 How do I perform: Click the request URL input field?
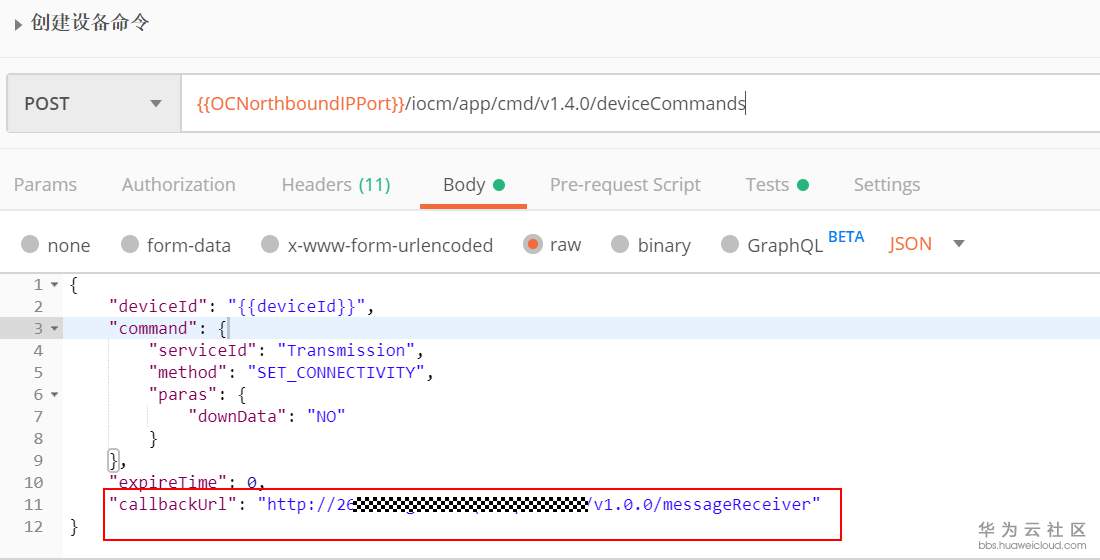(x=640, y=103)
